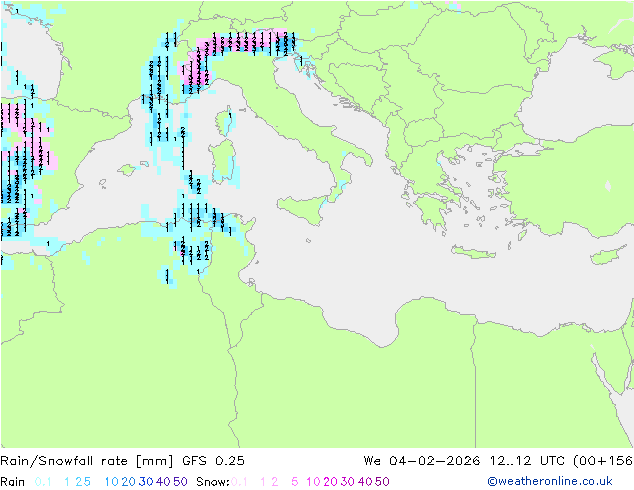Click the island of Sicily on the map

pos(304,209)
